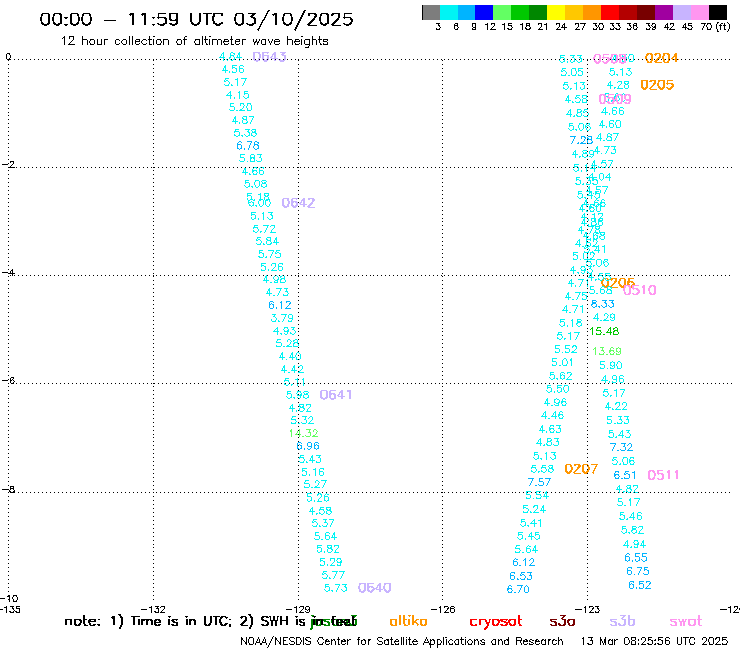The width and height of the screenshot is (740, 650).
Task: Click the pink 70 ft legend swatch
Action: [699, 12]
